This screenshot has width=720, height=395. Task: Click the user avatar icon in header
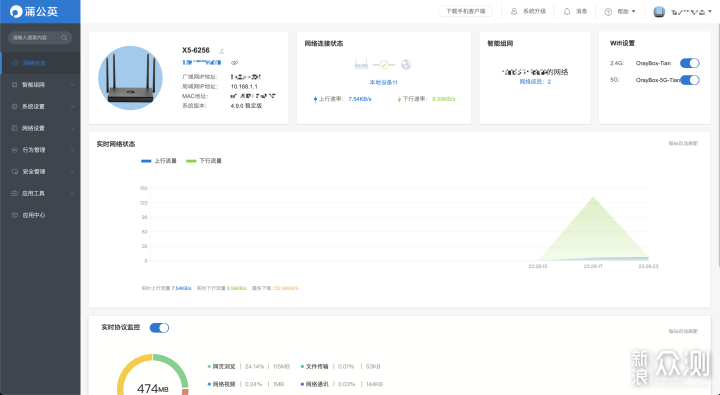(x=659, y=12)
